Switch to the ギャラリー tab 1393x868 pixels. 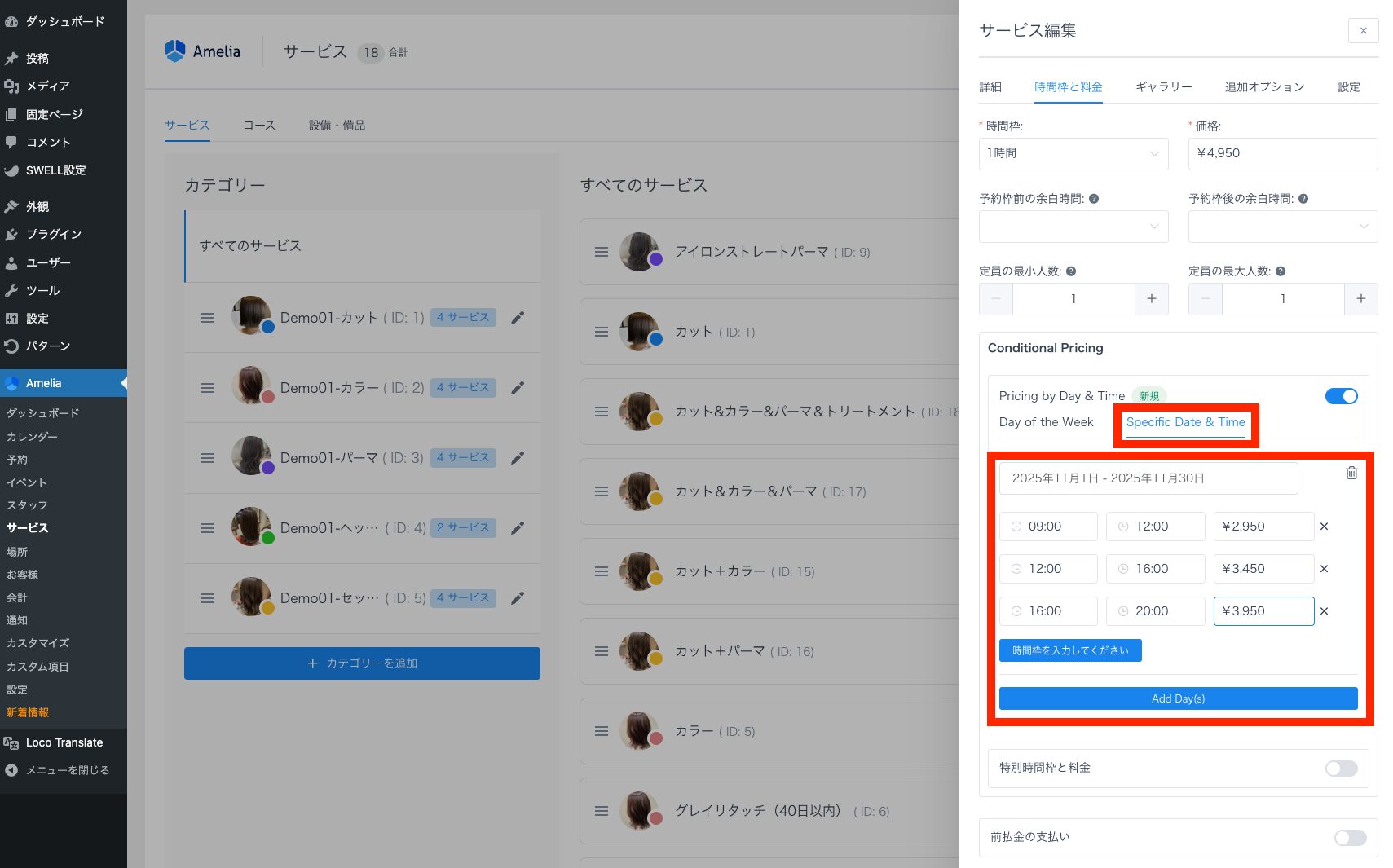pyautogui.click(x=1163, y=87)
